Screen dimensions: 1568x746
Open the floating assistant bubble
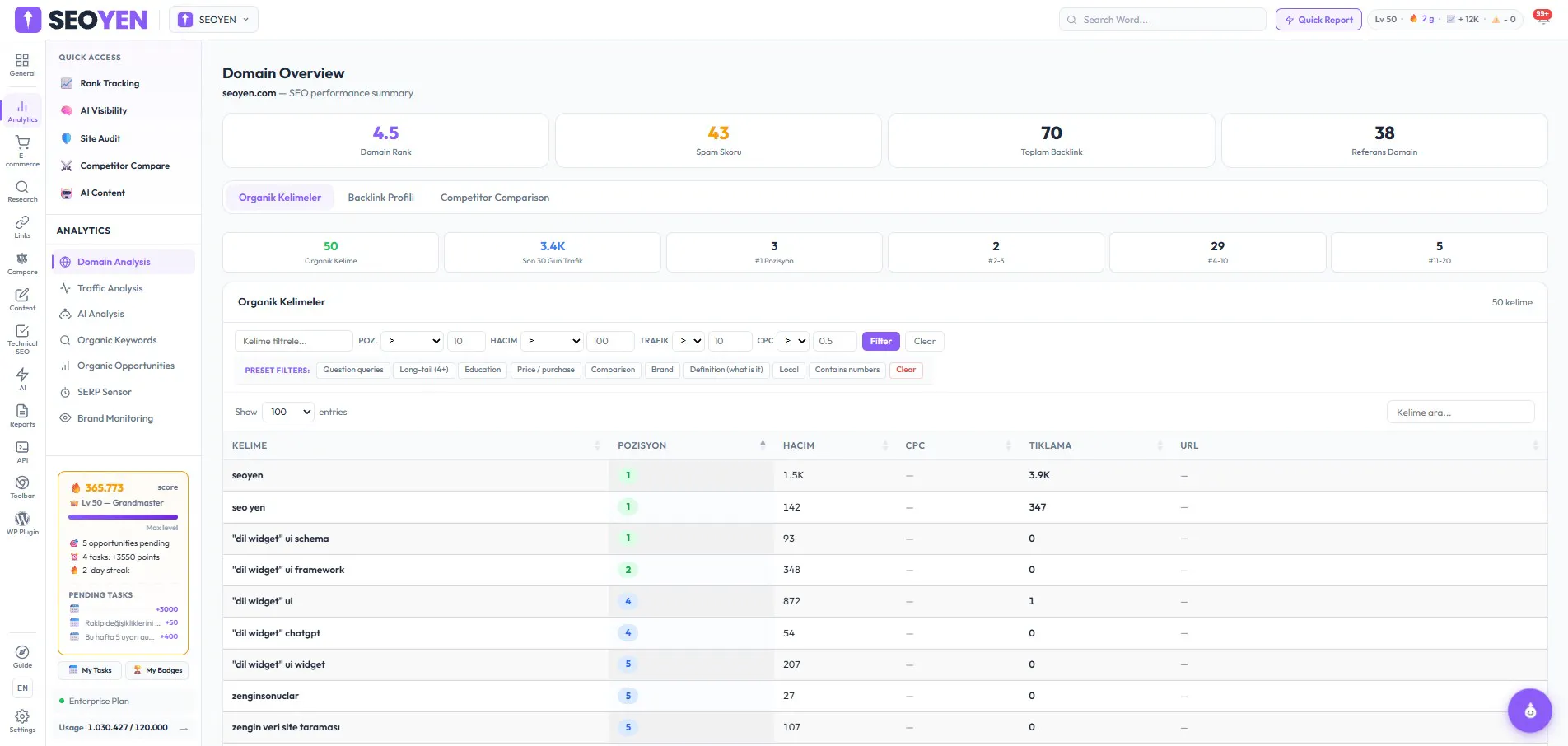tap(1530, 711)
